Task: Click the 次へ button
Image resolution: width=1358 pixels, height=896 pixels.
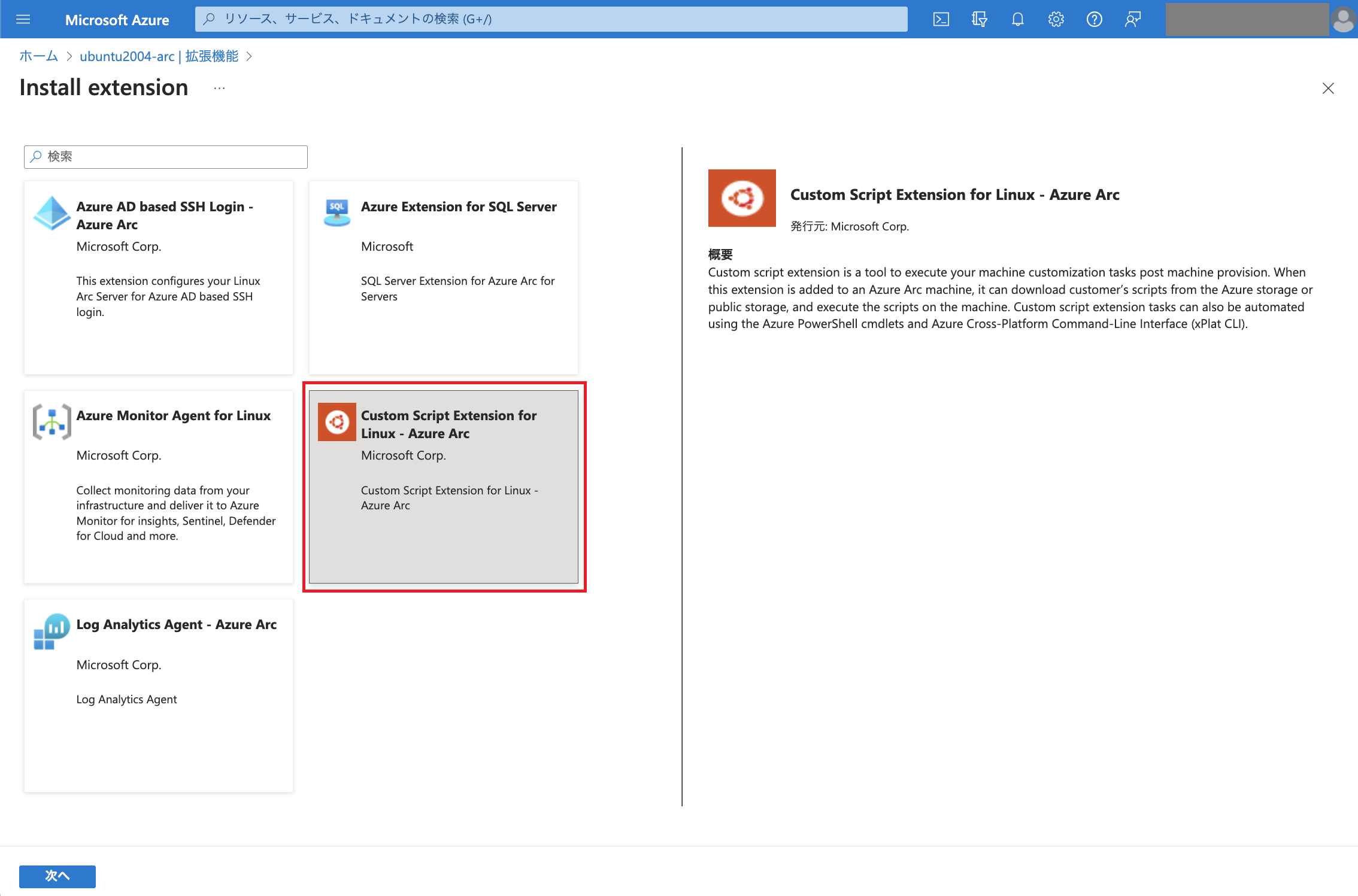Action: (57, 876)
